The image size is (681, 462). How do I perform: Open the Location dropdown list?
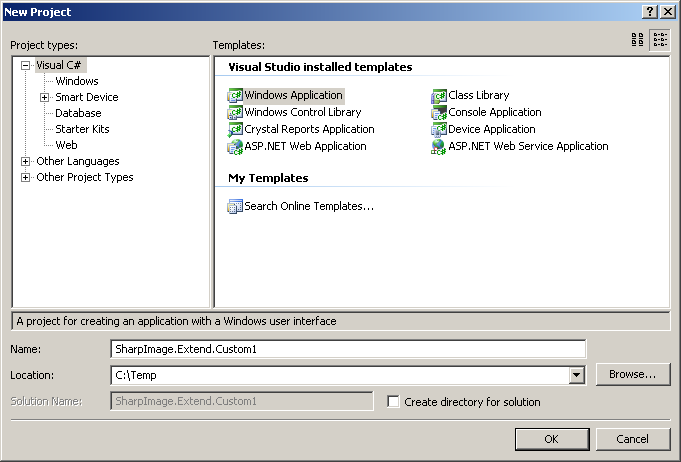click(x=576, y=375)
